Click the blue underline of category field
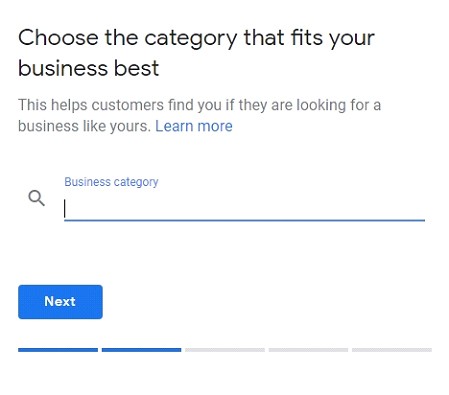Image resolution: width=449 pixels, height=395 pixels. [244, 220]
